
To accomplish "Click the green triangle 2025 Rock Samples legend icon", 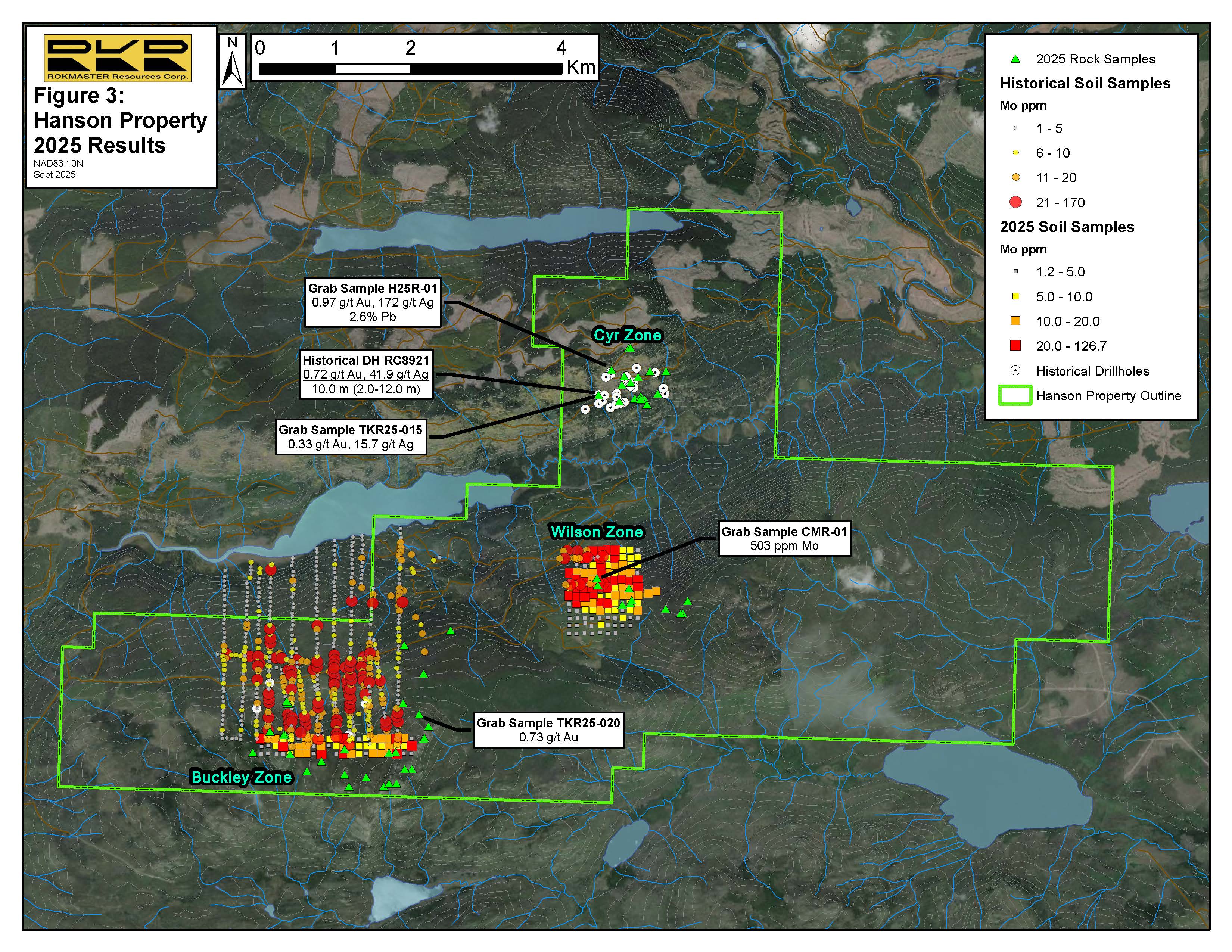I will coord(1015,59).
